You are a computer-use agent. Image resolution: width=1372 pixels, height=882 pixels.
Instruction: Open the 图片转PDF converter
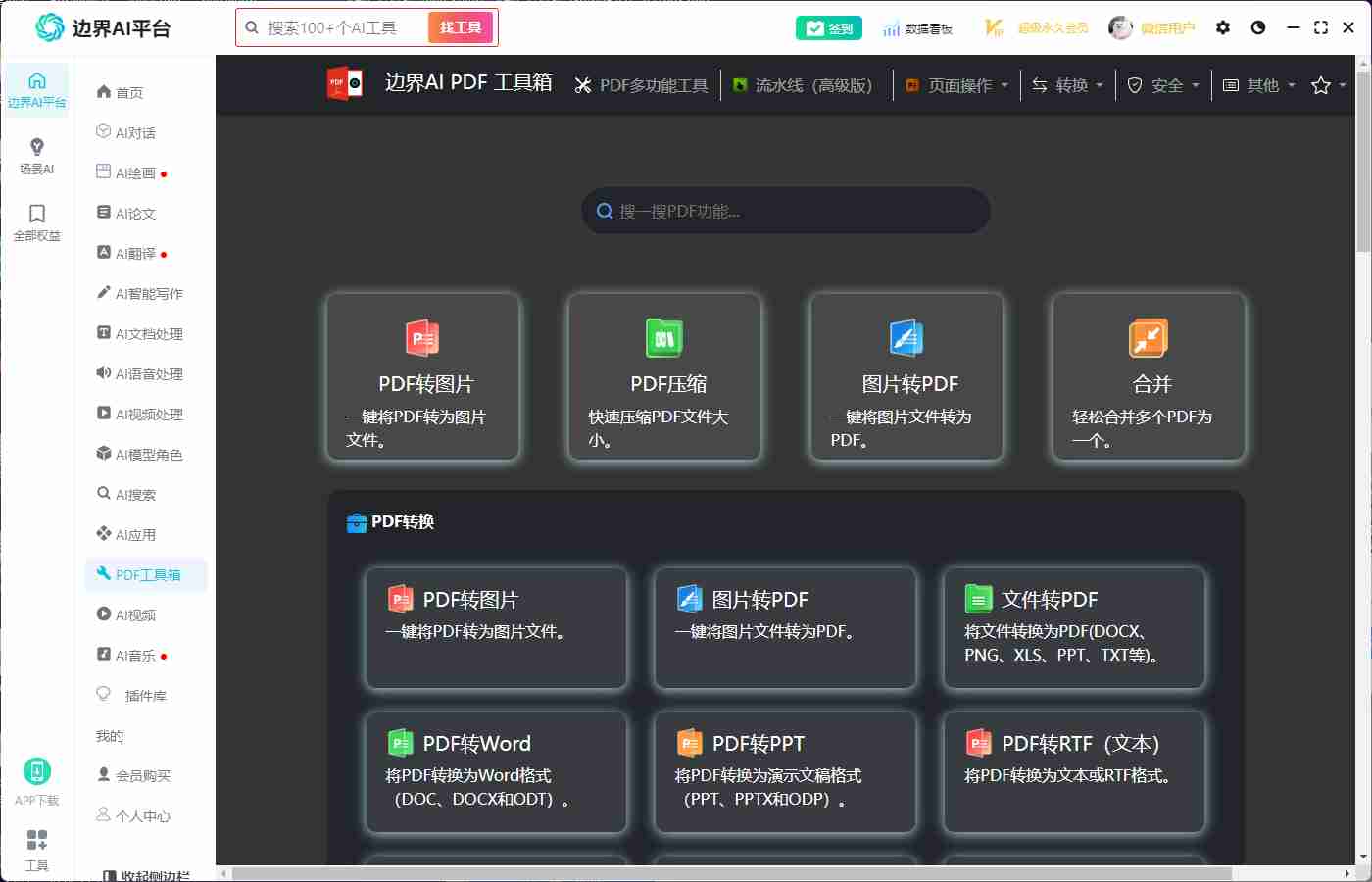906,377
